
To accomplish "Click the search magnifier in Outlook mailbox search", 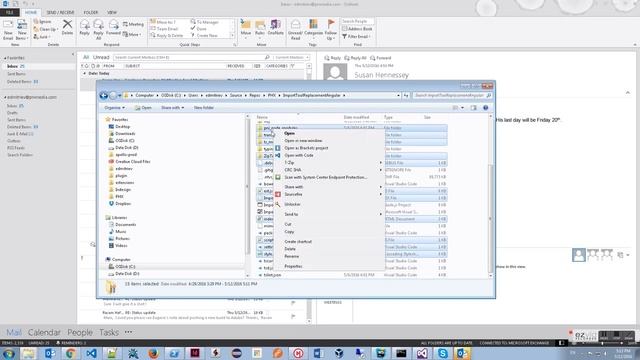I will tap(267, 58).
